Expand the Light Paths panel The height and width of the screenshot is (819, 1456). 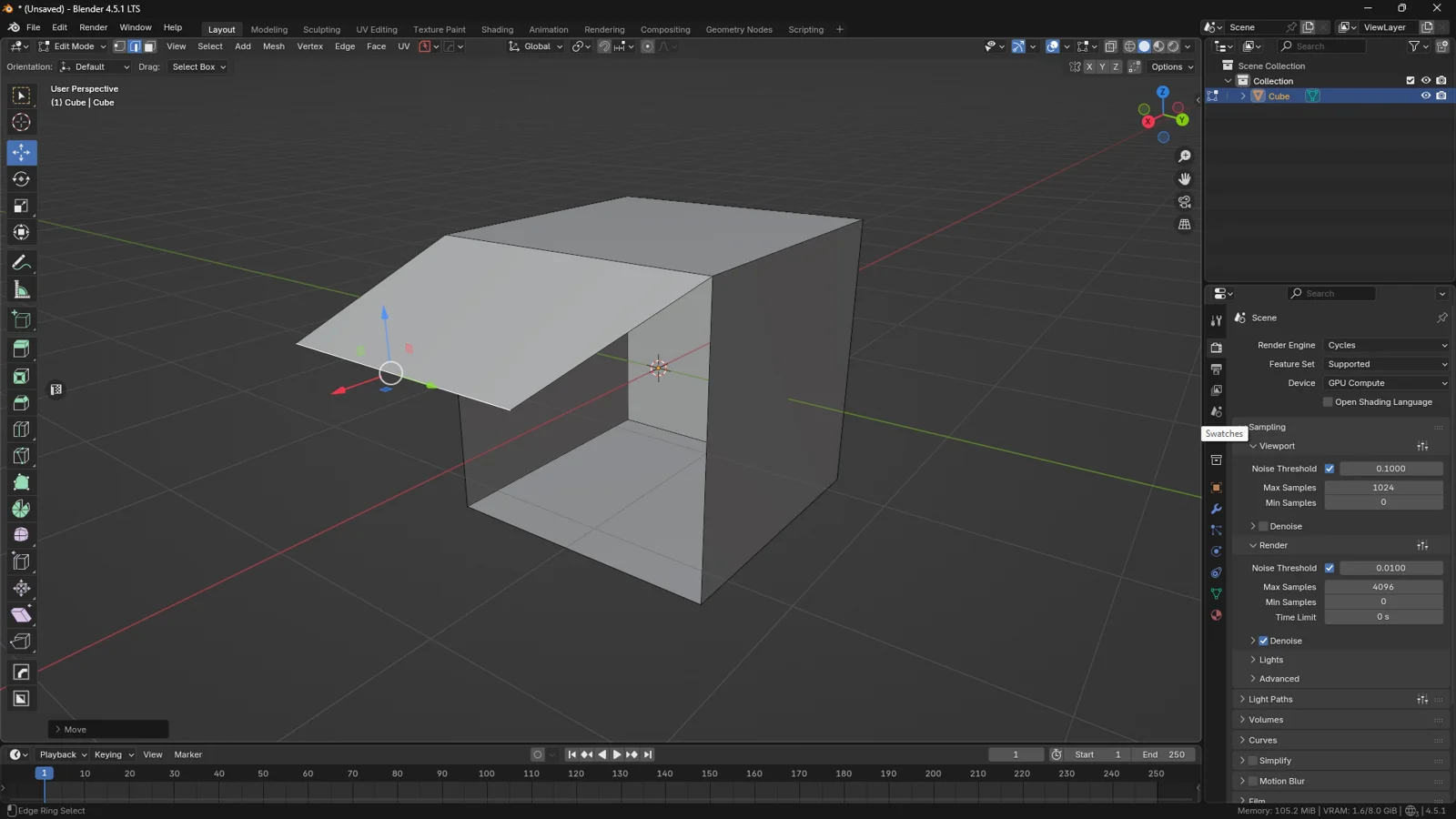coord(1270,699)
